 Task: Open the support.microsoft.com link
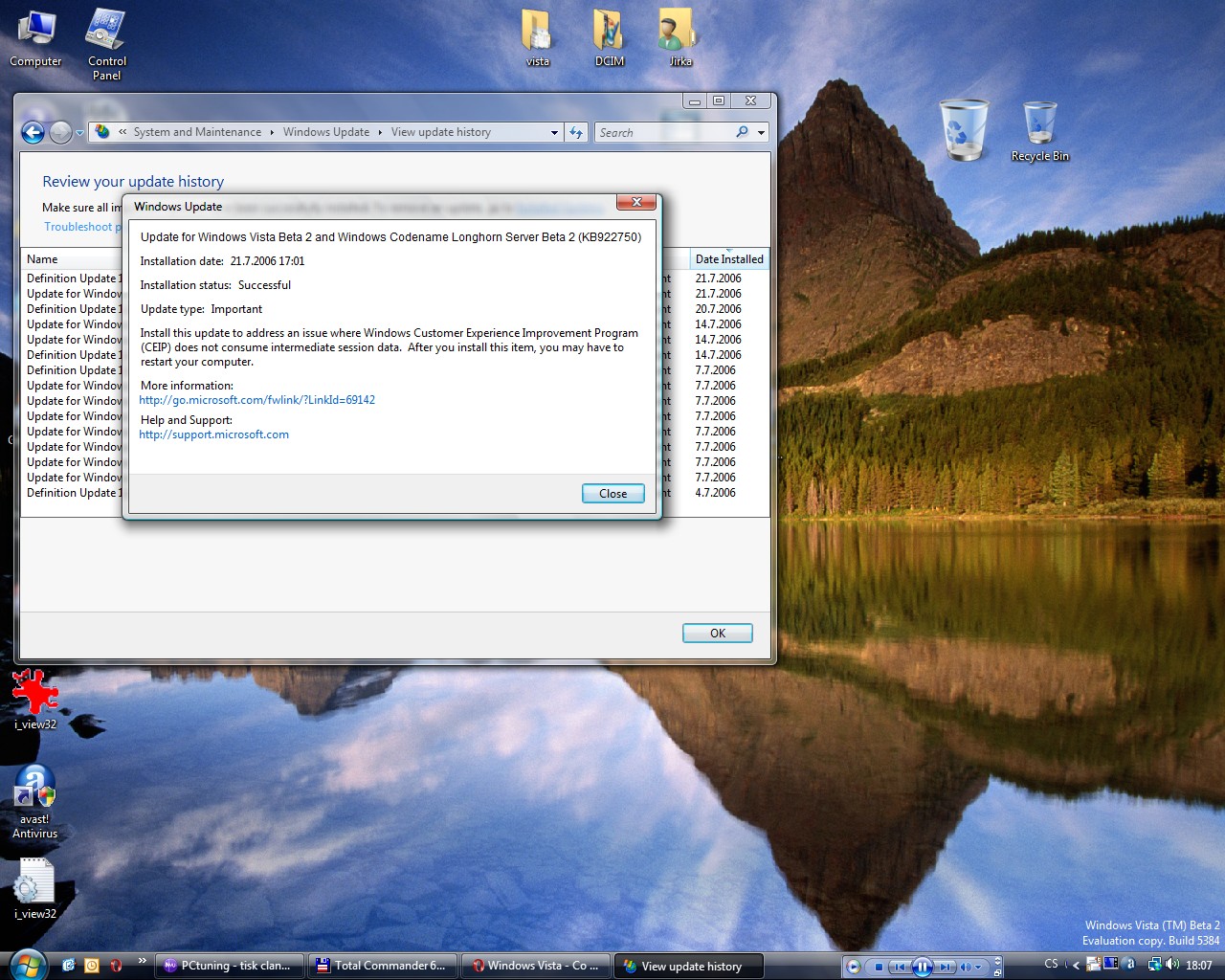coord(214,434)
